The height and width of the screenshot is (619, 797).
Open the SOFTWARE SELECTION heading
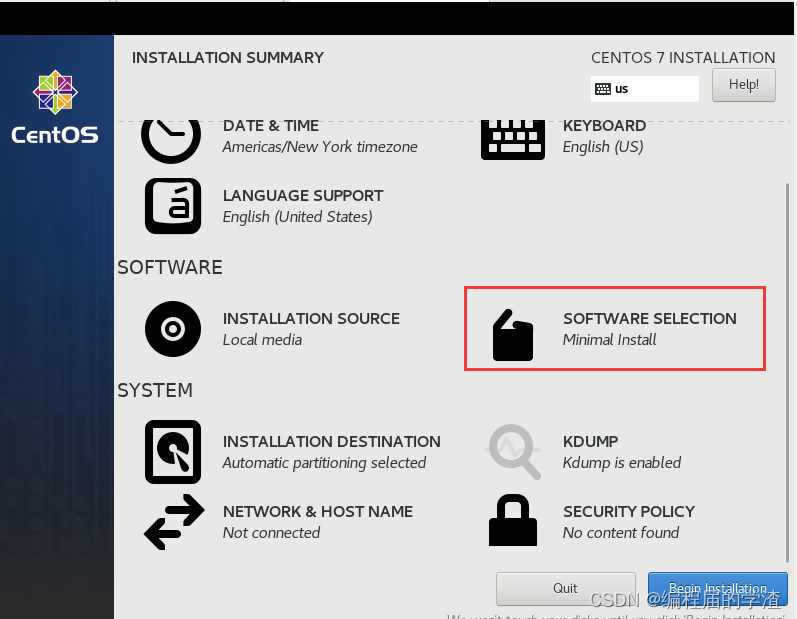point(650,319)
